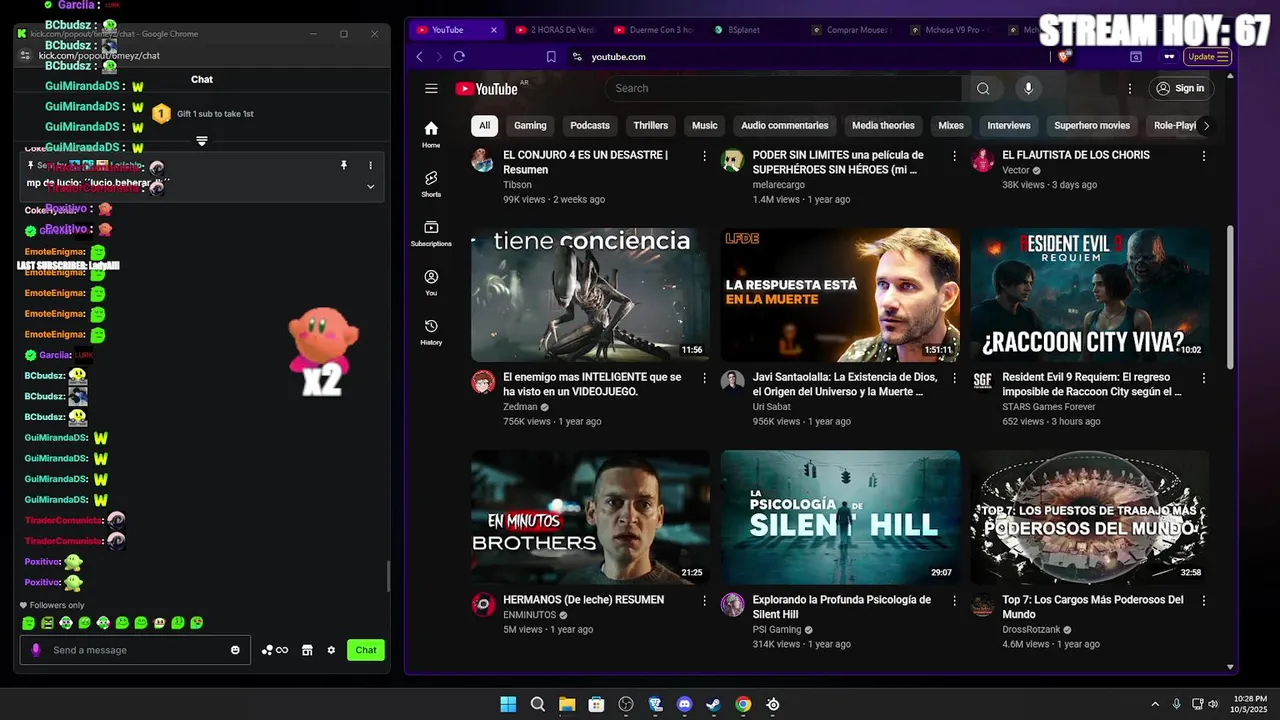Open You section in YouTube sidebar

(431, 282)
